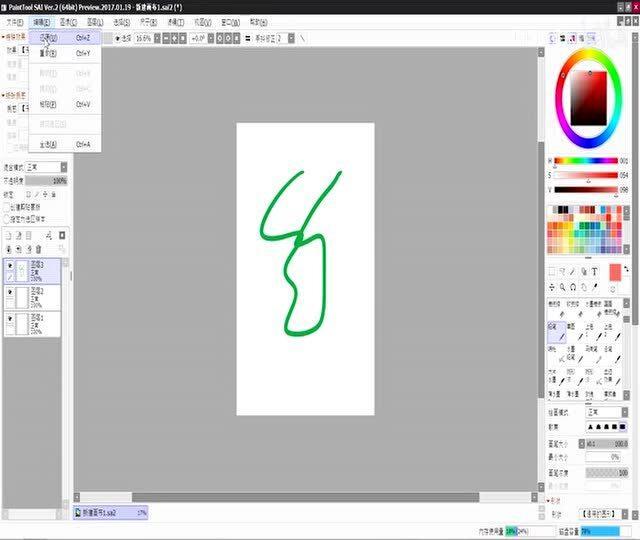Screen dimensions: 640x540
Task: Click the document tab at bottom of canvas
Action: coord(112,511)
